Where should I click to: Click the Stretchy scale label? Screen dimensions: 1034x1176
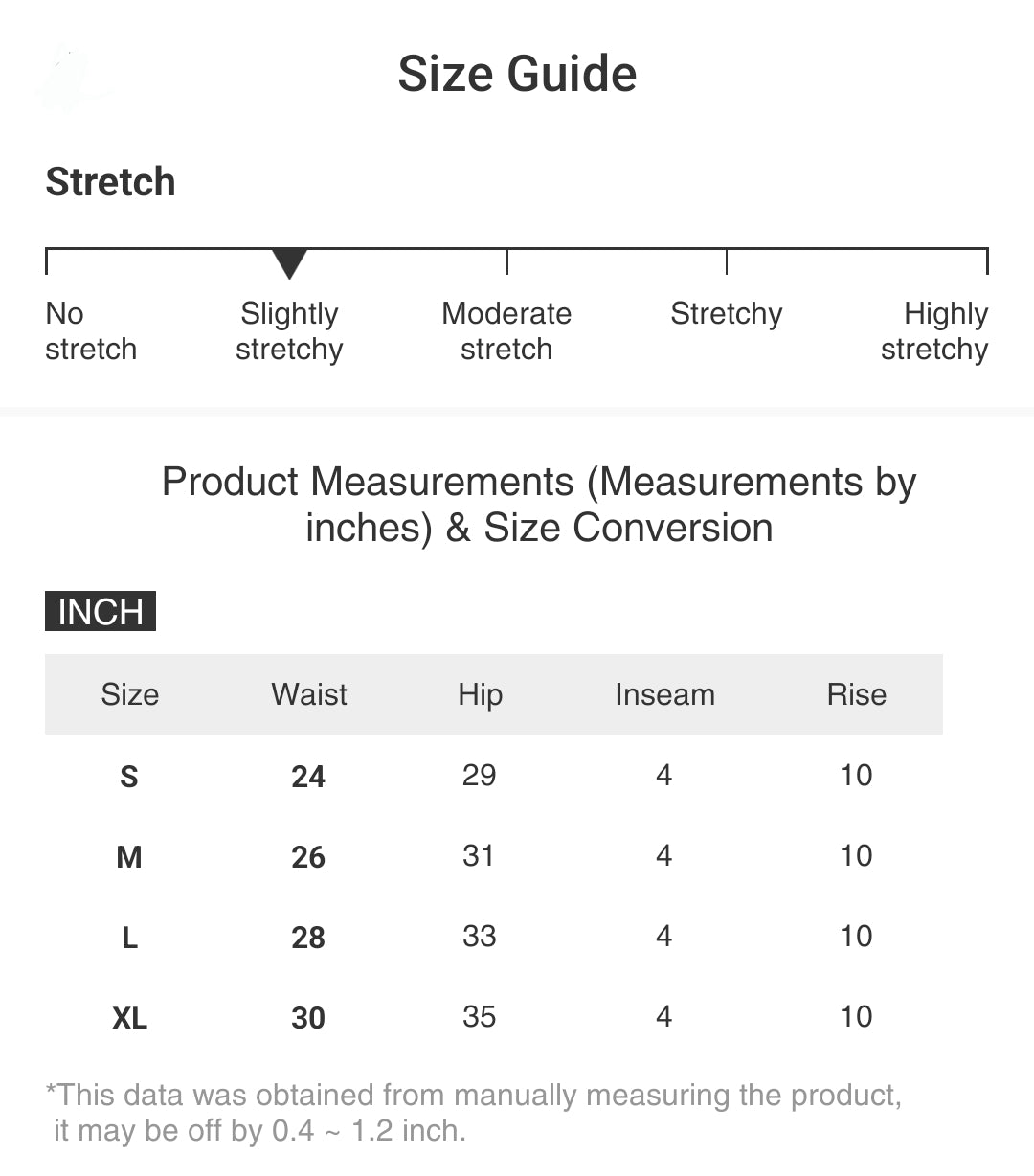(x=726, y=314)
